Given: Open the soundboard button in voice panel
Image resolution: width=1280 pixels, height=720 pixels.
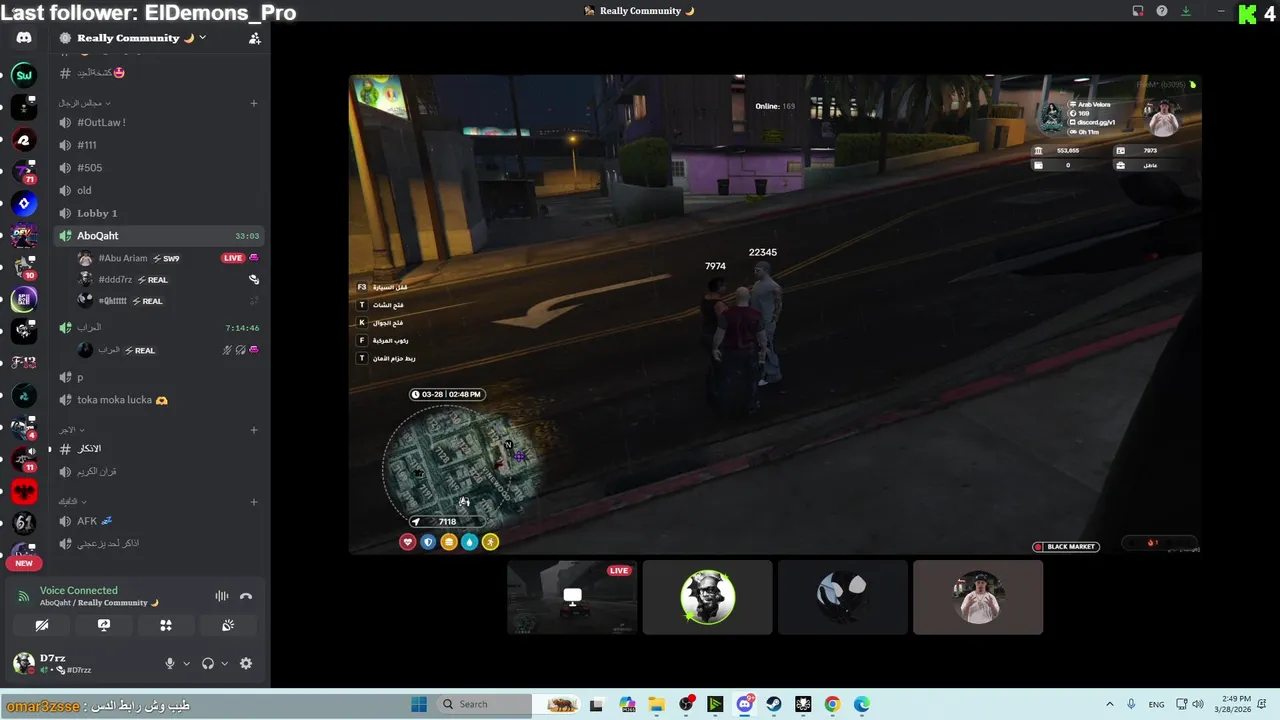Looking at the screenshot, I should coord(228,625).
